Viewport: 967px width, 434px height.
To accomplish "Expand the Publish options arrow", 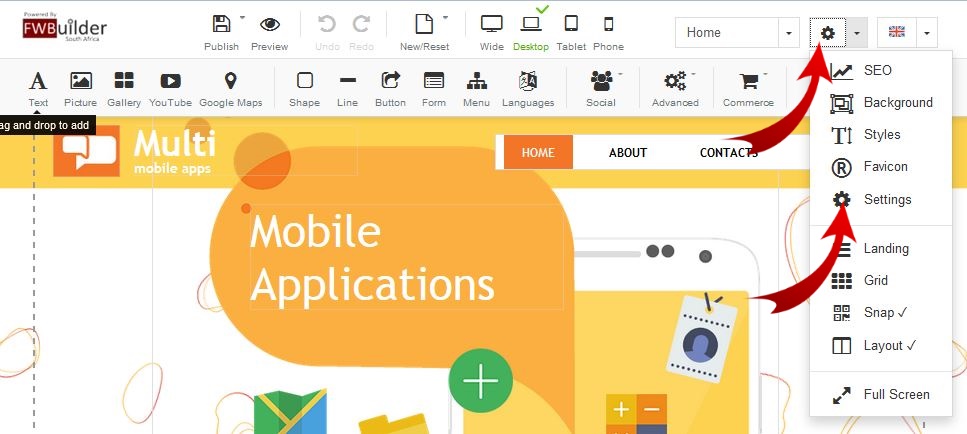I will point(242,17).
